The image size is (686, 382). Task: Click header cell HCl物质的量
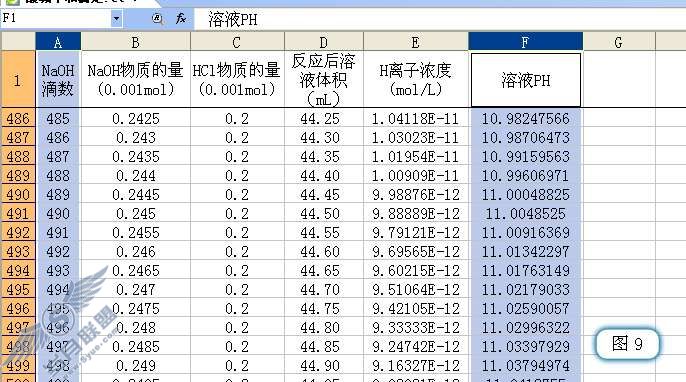tap(237, 80)
